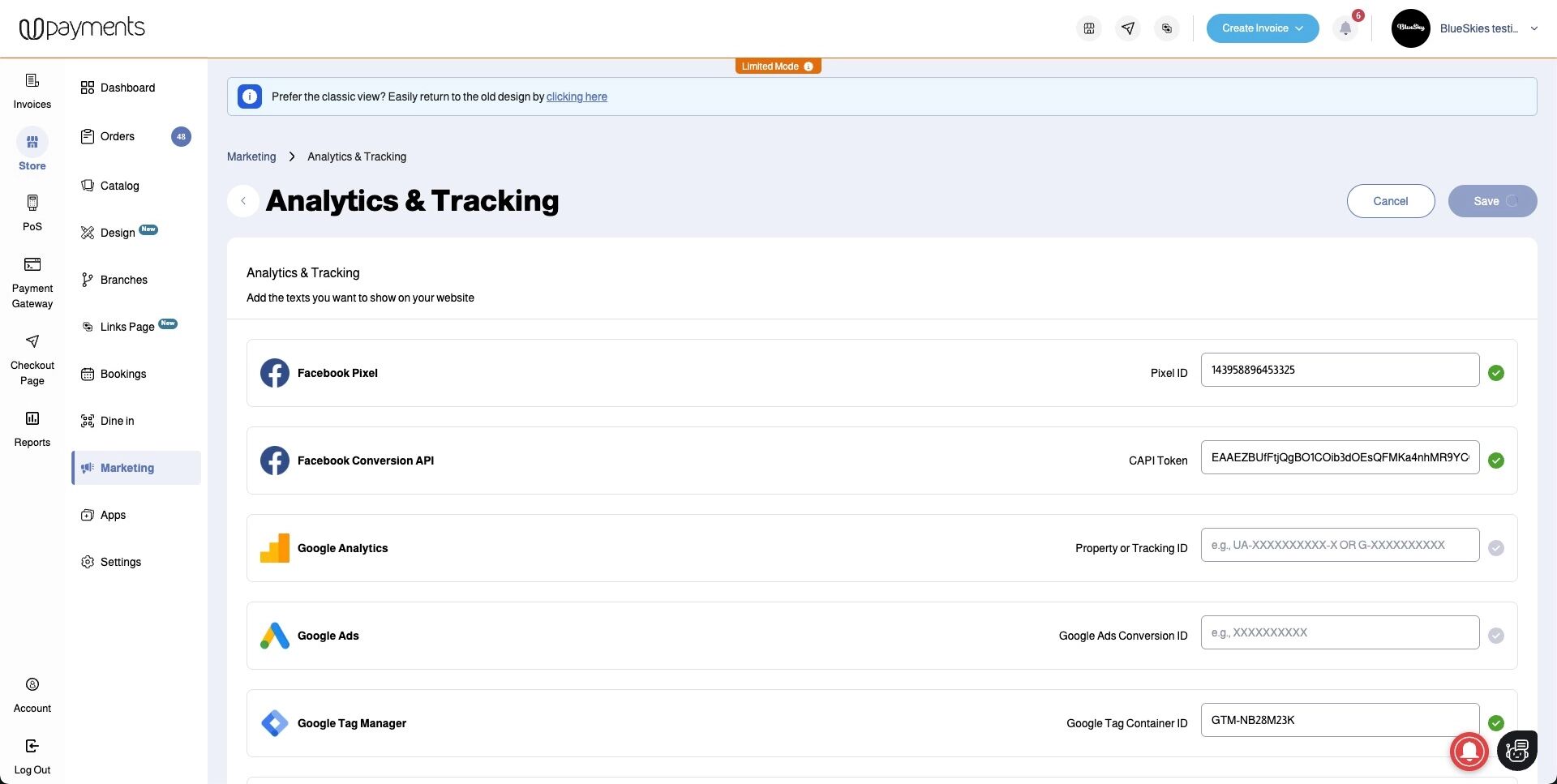Click the CAPI Token input field
The width and height of the screenshot is (1557, 784).
point(1340,457)
